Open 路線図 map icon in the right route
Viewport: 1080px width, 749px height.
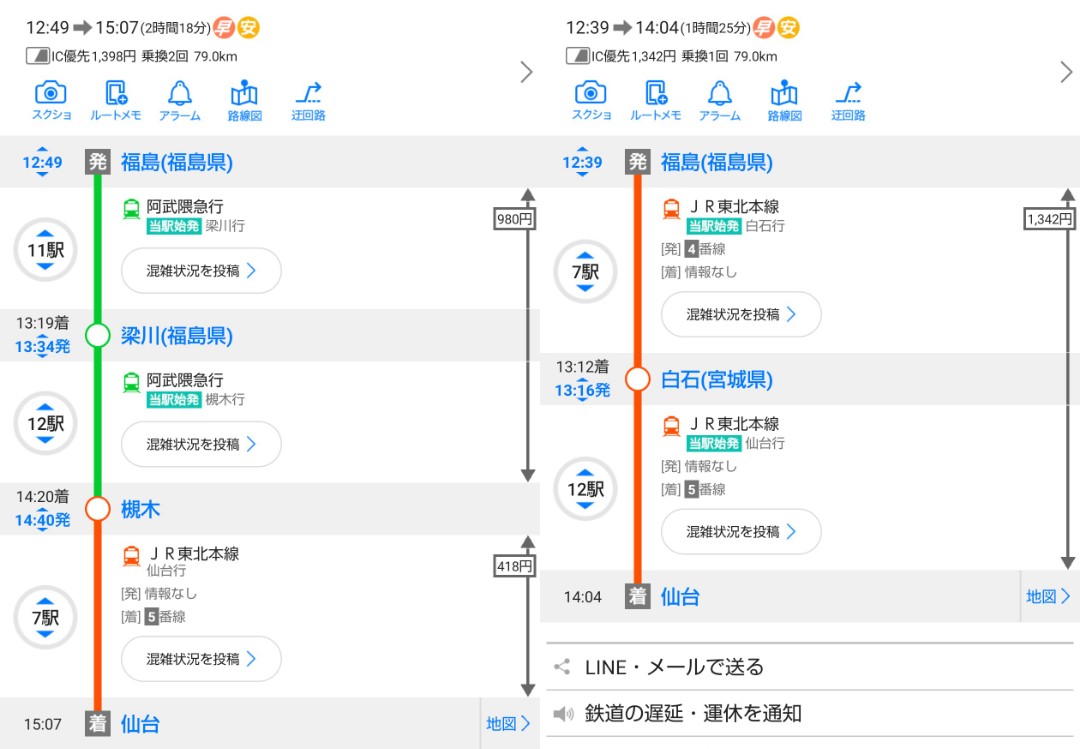[x=784, y=101]
